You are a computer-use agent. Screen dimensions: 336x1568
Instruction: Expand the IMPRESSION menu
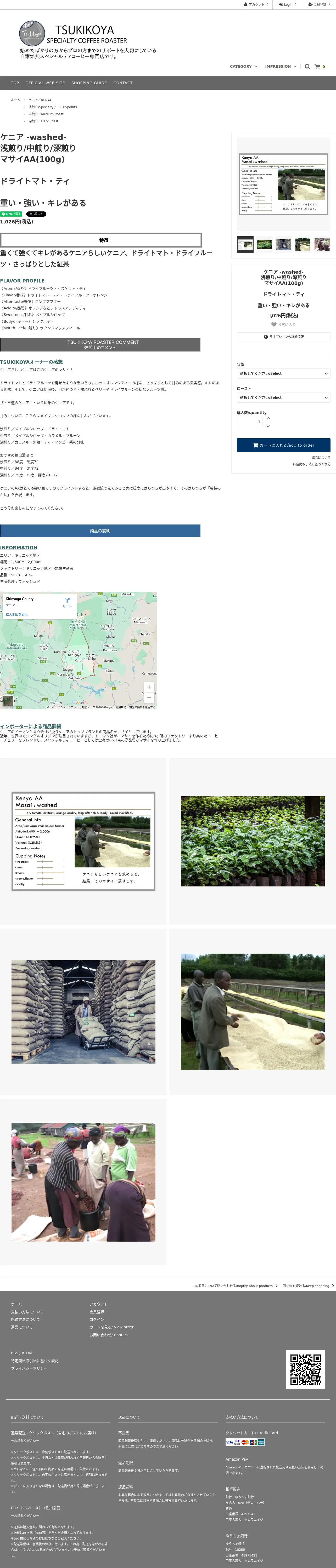click(281, 66)
